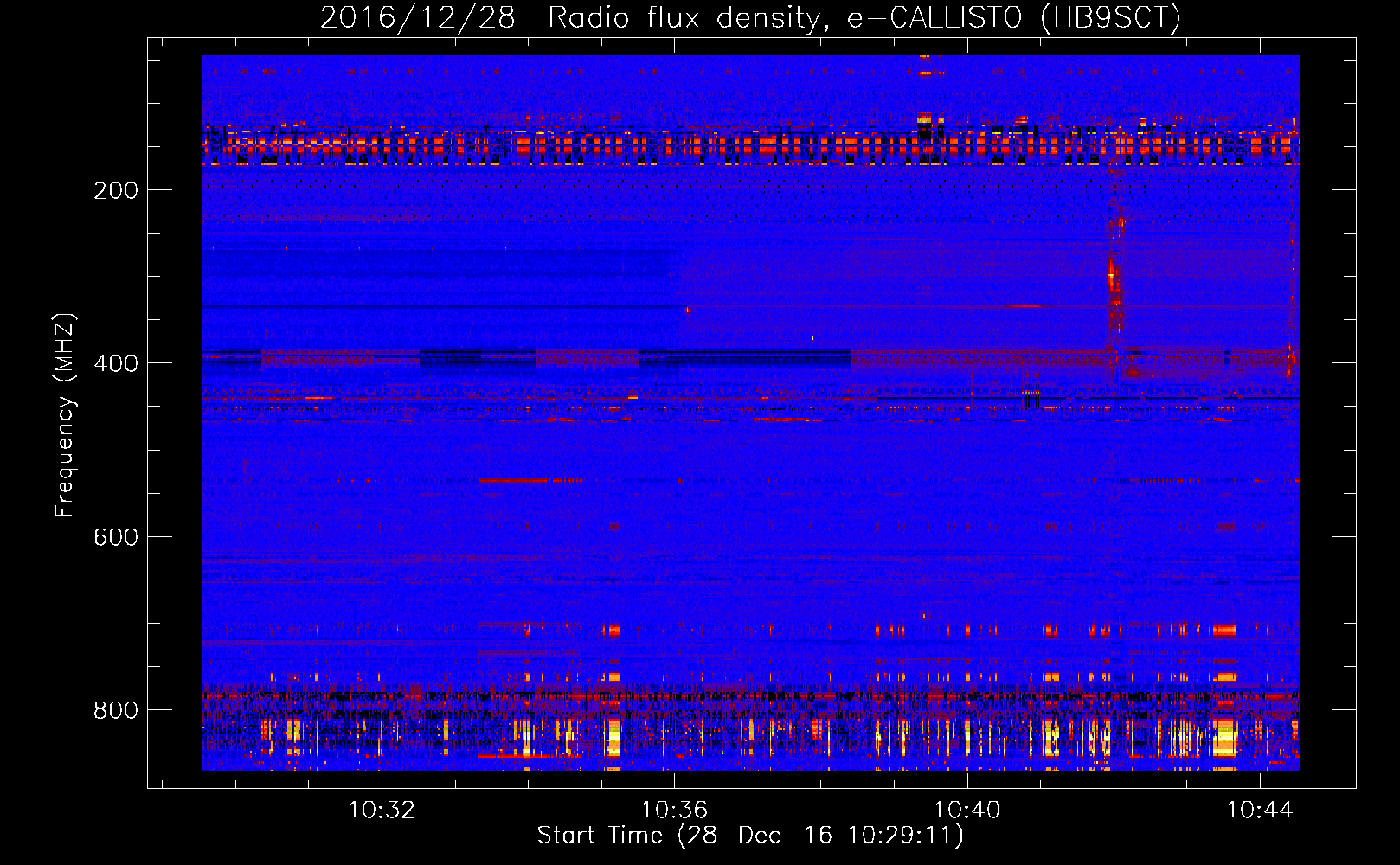Image resolution: width=1400 pixels, height=865 pixels.
Task: Click the 600 frequency tick label
Action: click(116, 537)
